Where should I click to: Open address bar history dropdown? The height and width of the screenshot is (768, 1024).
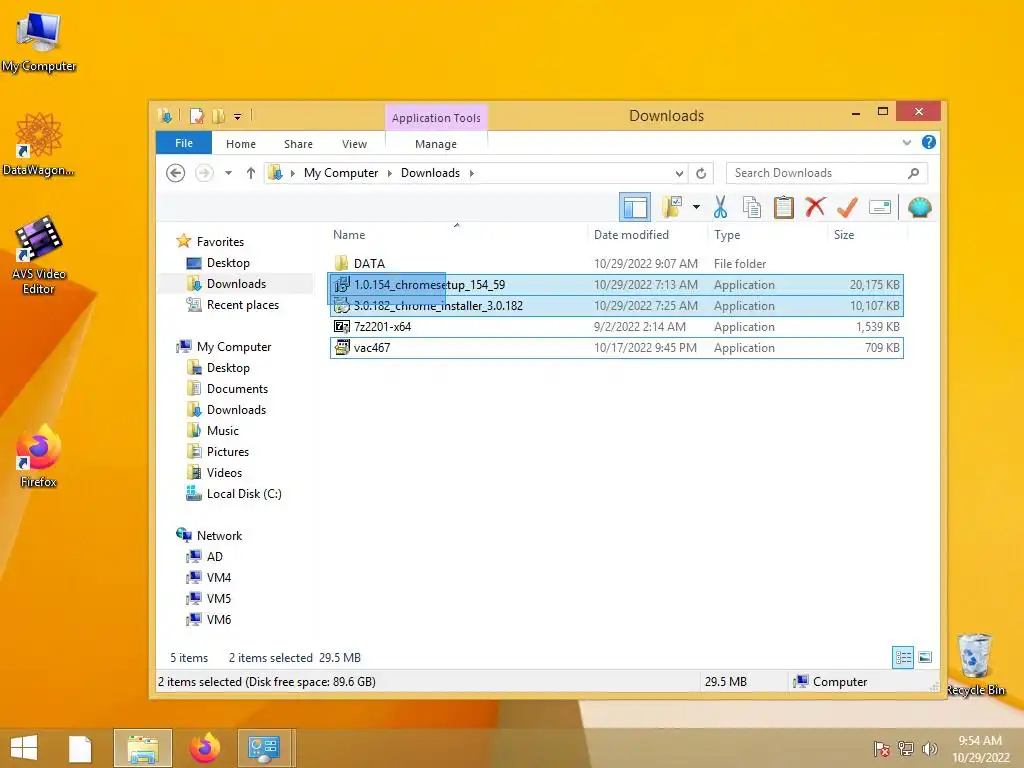pos(679,173)
